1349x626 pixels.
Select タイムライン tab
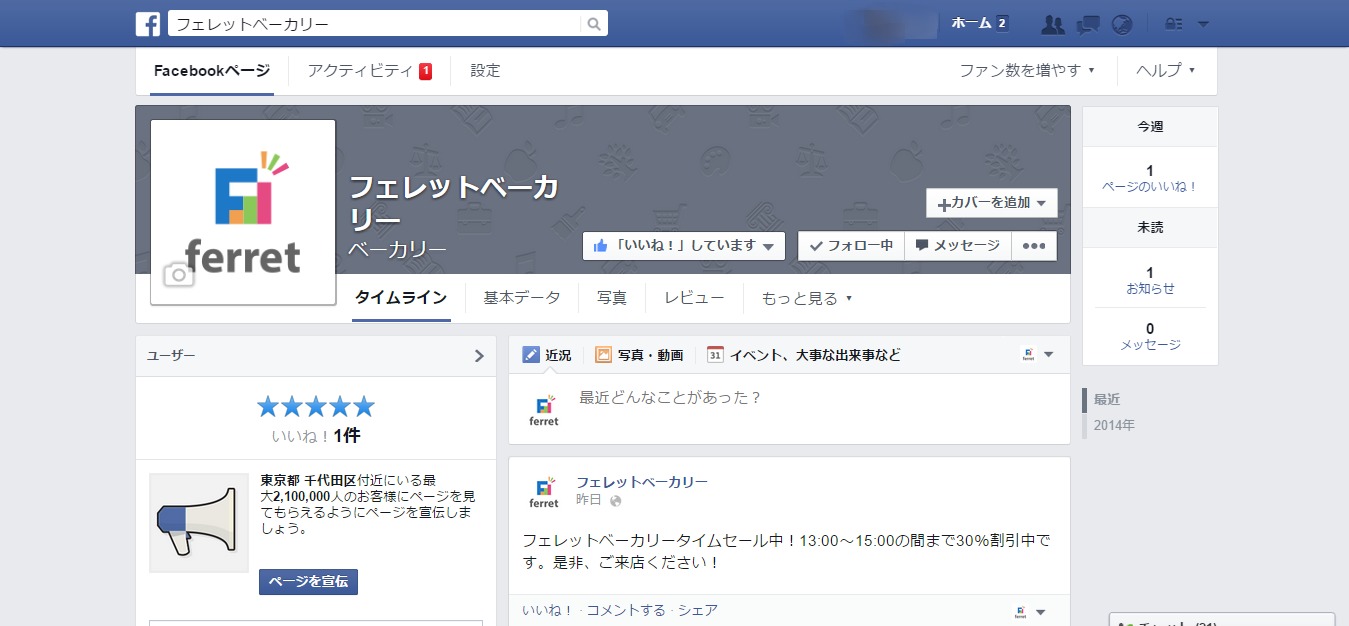point(401,298)
